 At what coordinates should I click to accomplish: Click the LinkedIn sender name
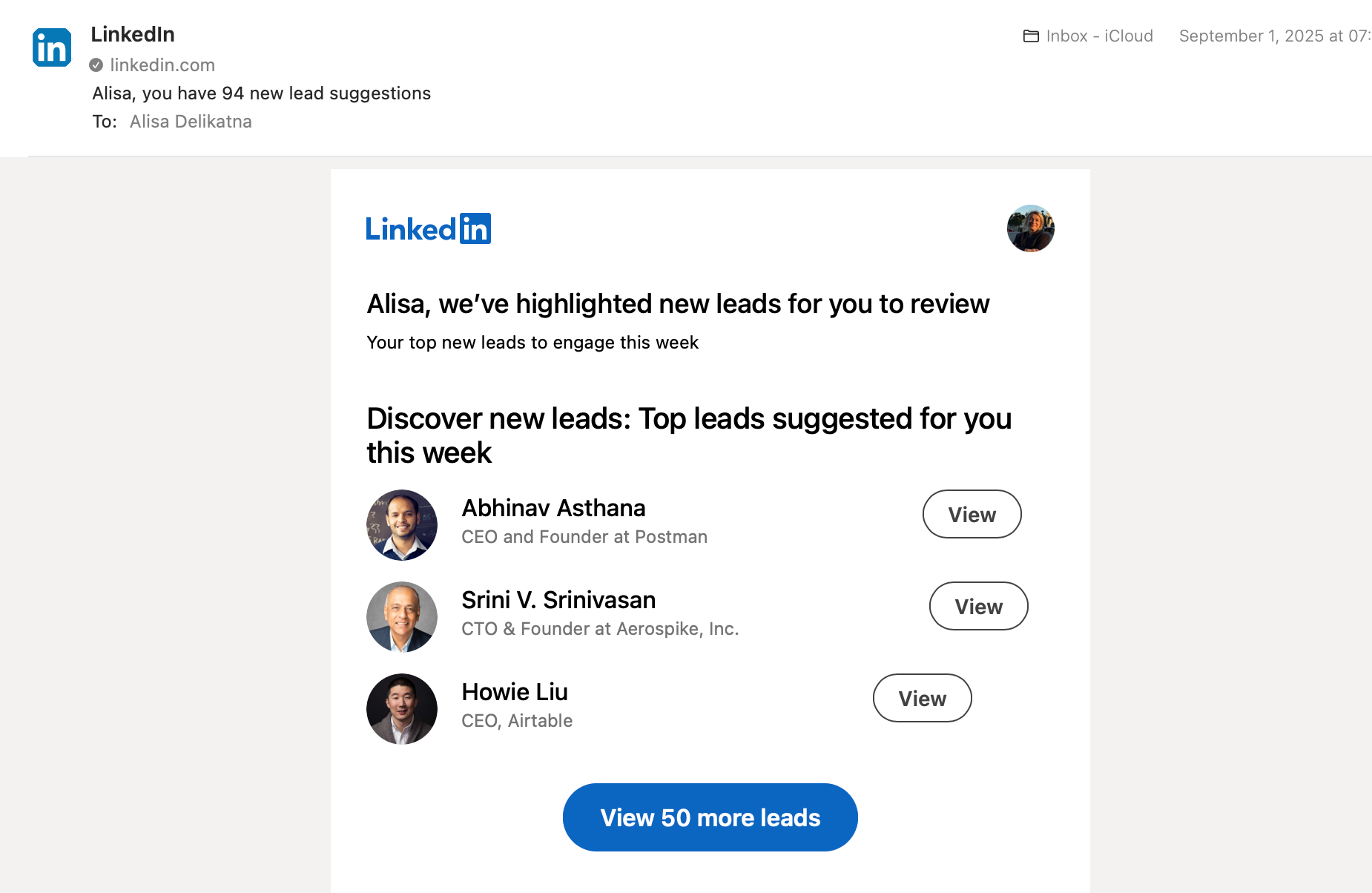click(x=133, y=34)
